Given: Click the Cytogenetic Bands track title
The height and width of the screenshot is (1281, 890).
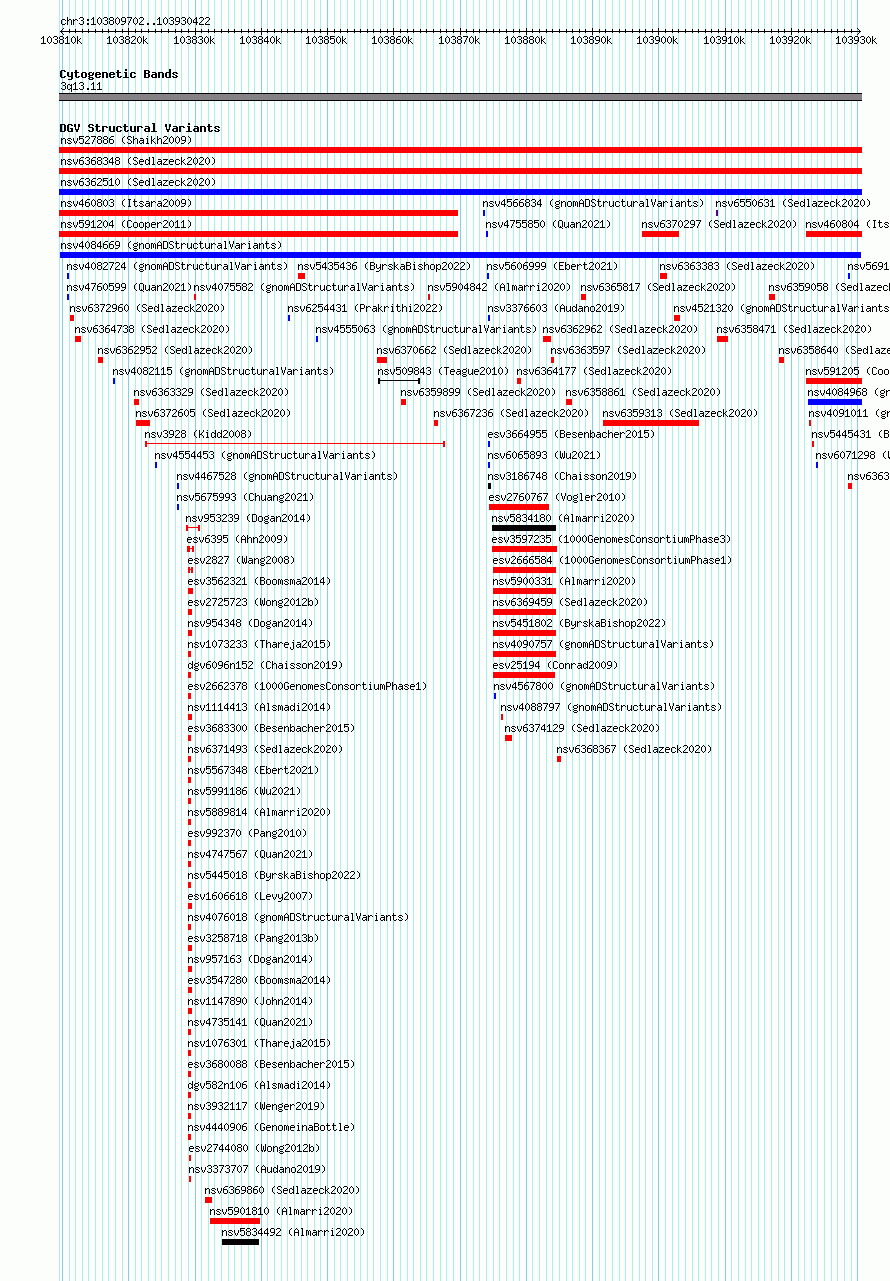Looking at the screenshot, I should click(119, 74).
